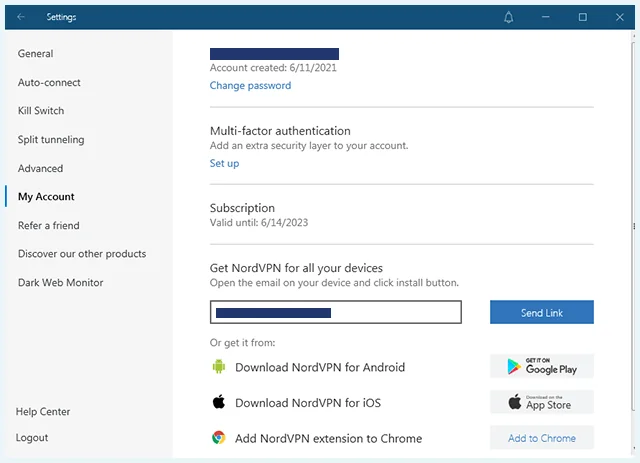
Task: Click the Add to Chrome button
Action: coord(542,438)
